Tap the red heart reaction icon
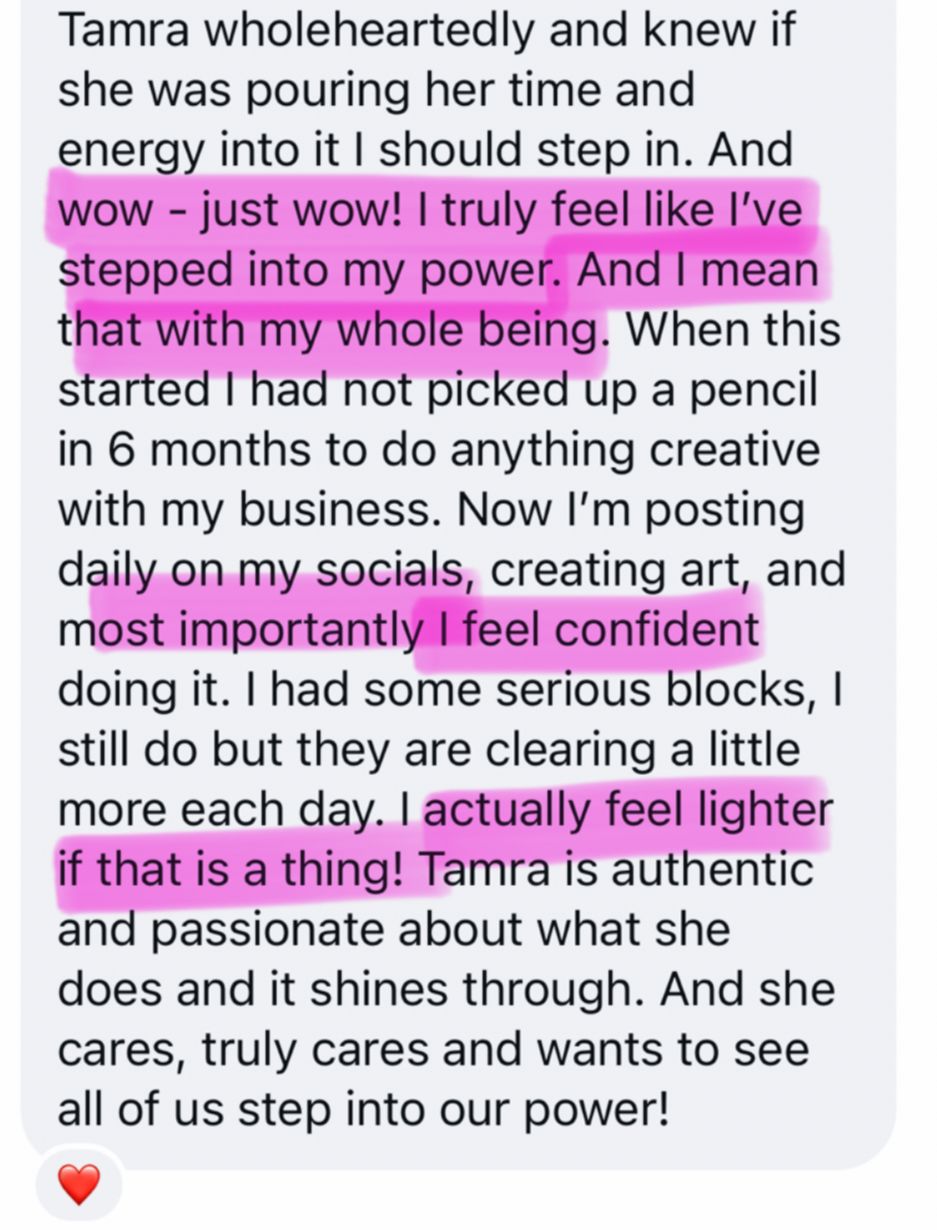This screenshot has width=937, height=1230. (x=78, y=1186)
